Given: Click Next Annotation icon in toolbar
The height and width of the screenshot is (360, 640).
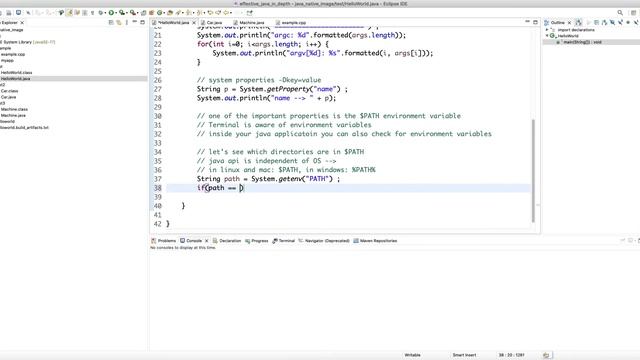Looking at the screenshot, I should coord(188,13).
